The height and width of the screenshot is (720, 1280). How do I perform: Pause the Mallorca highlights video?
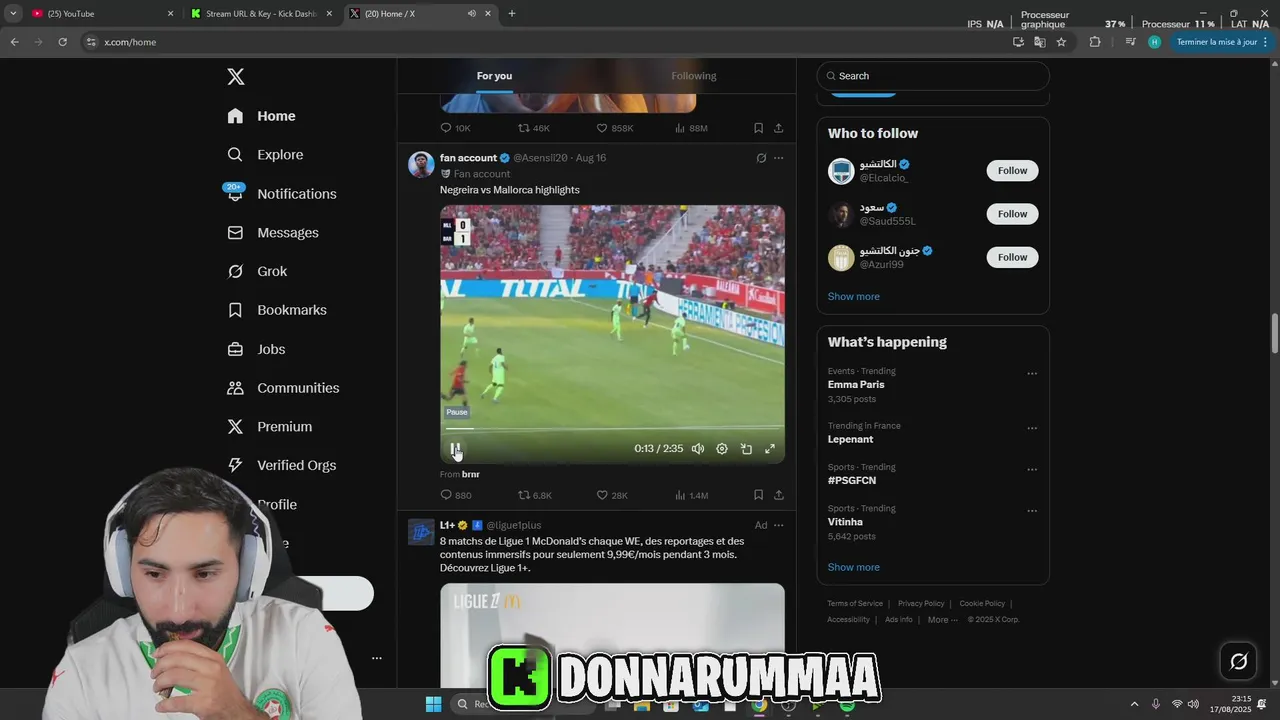pos(455,449)
